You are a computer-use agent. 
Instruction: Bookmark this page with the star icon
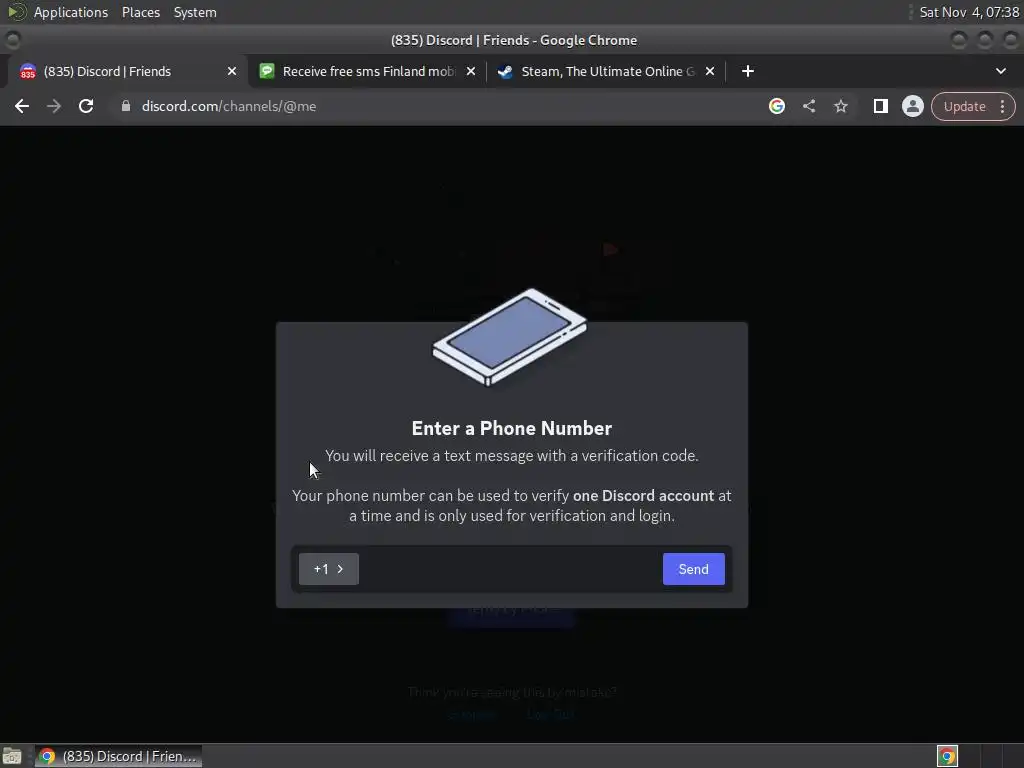coord(840,106)
